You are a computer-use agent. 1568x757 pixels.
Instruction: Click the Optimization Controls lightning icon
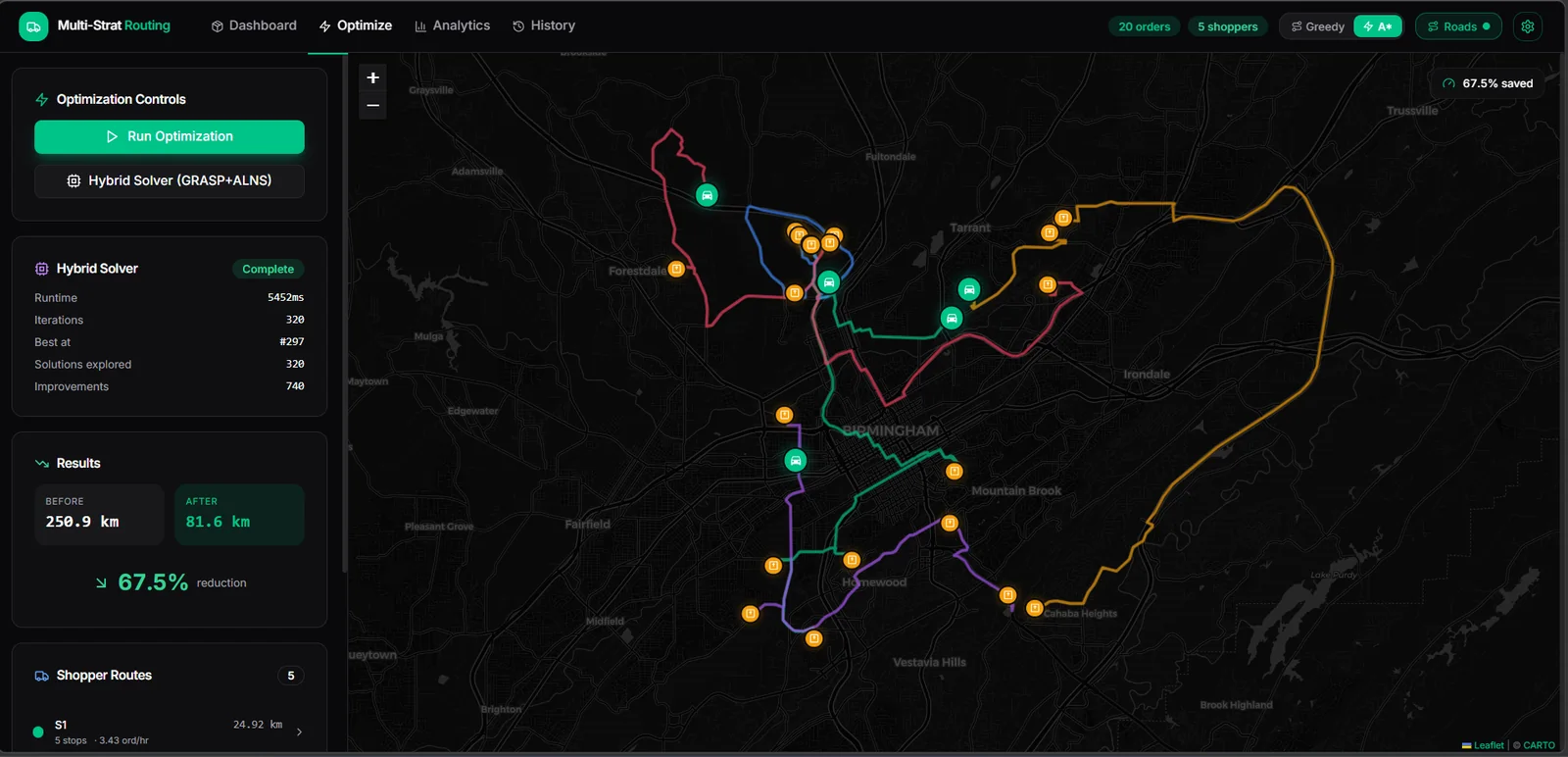point(42,99)
